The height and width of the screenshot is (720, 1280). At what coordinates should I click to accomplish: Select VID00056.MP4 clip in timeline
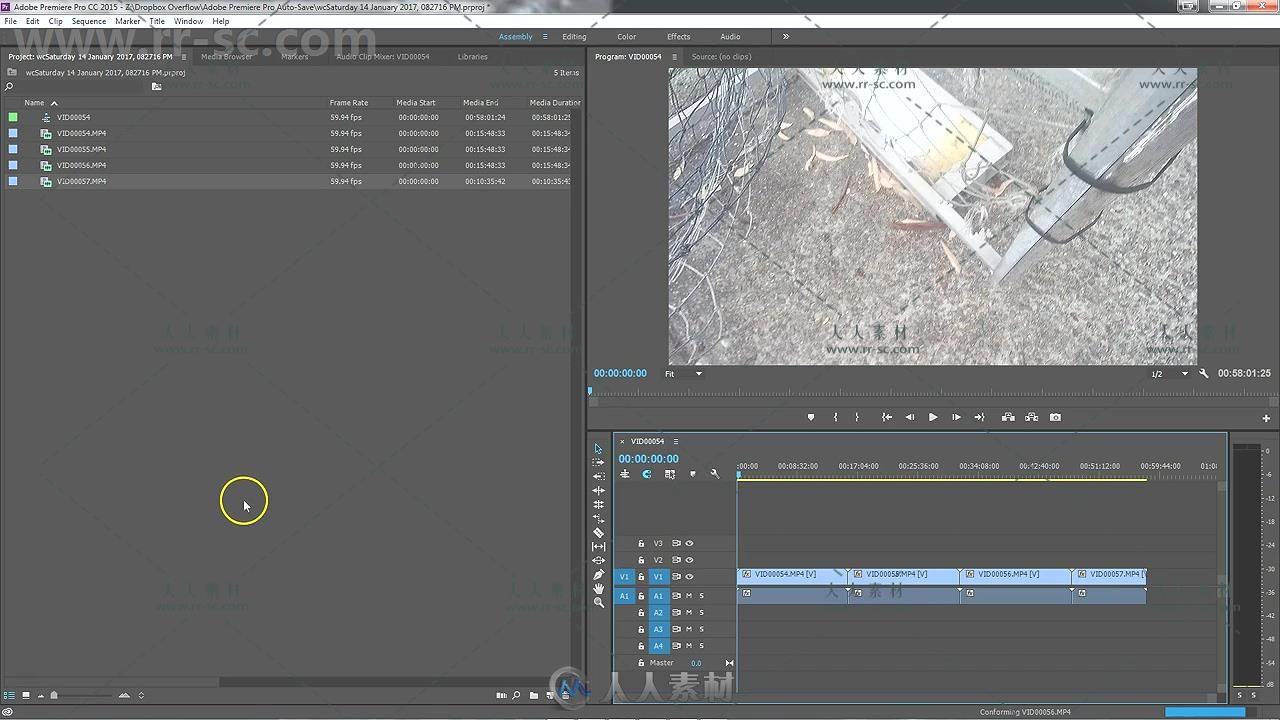tap(1016, 575)
